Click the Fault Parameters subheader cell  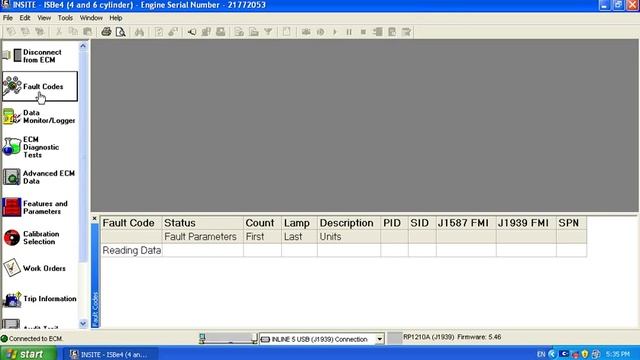coord(203,237)
